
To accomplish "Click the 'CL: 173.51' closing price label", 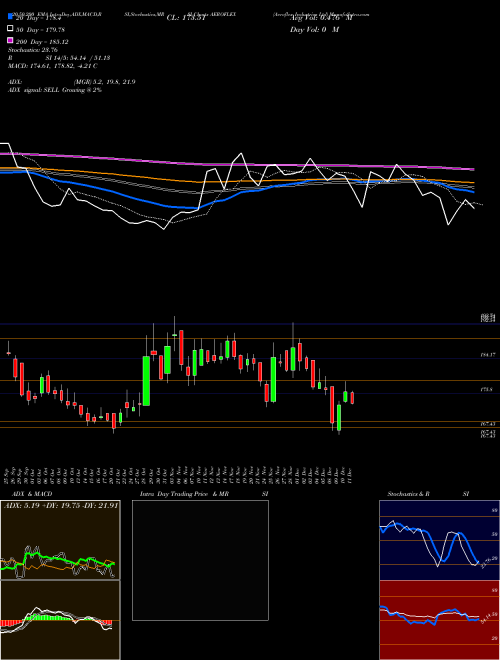I will coord(186,18).
